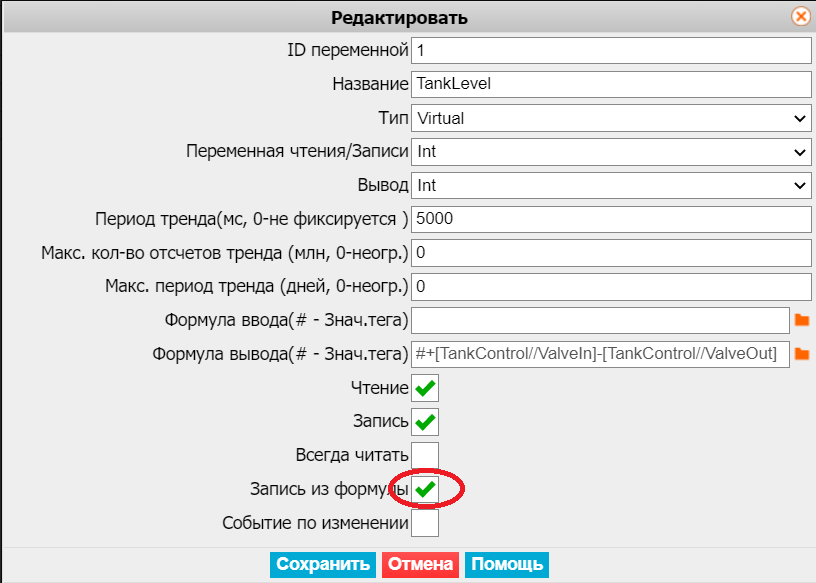Click the Макс. период тренда days field
Image resolution: width=816 pixels, height=583 pixels.
click(611, 287)
